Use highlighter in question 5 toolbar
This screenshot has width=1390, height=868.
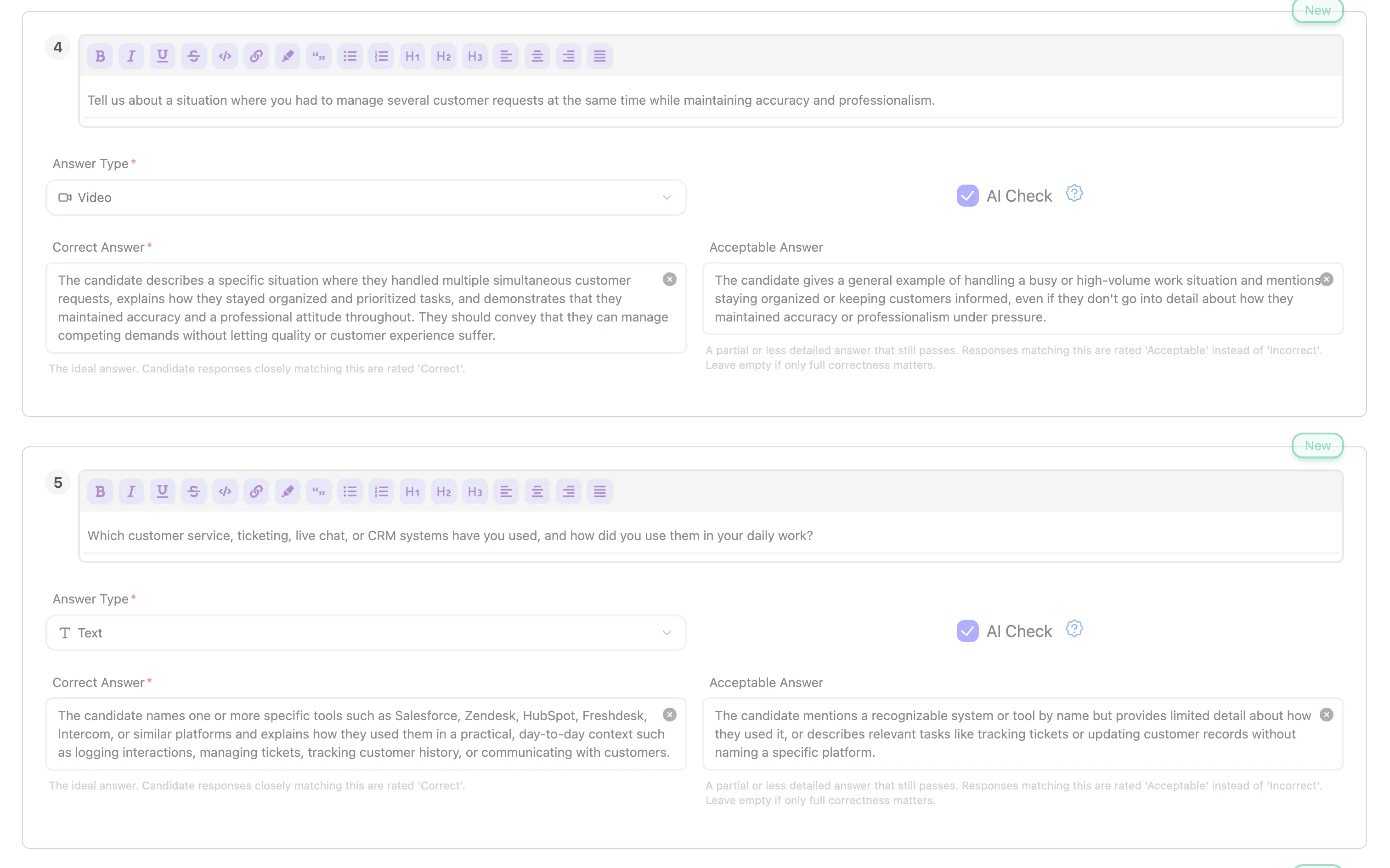[x=288, y=491]
